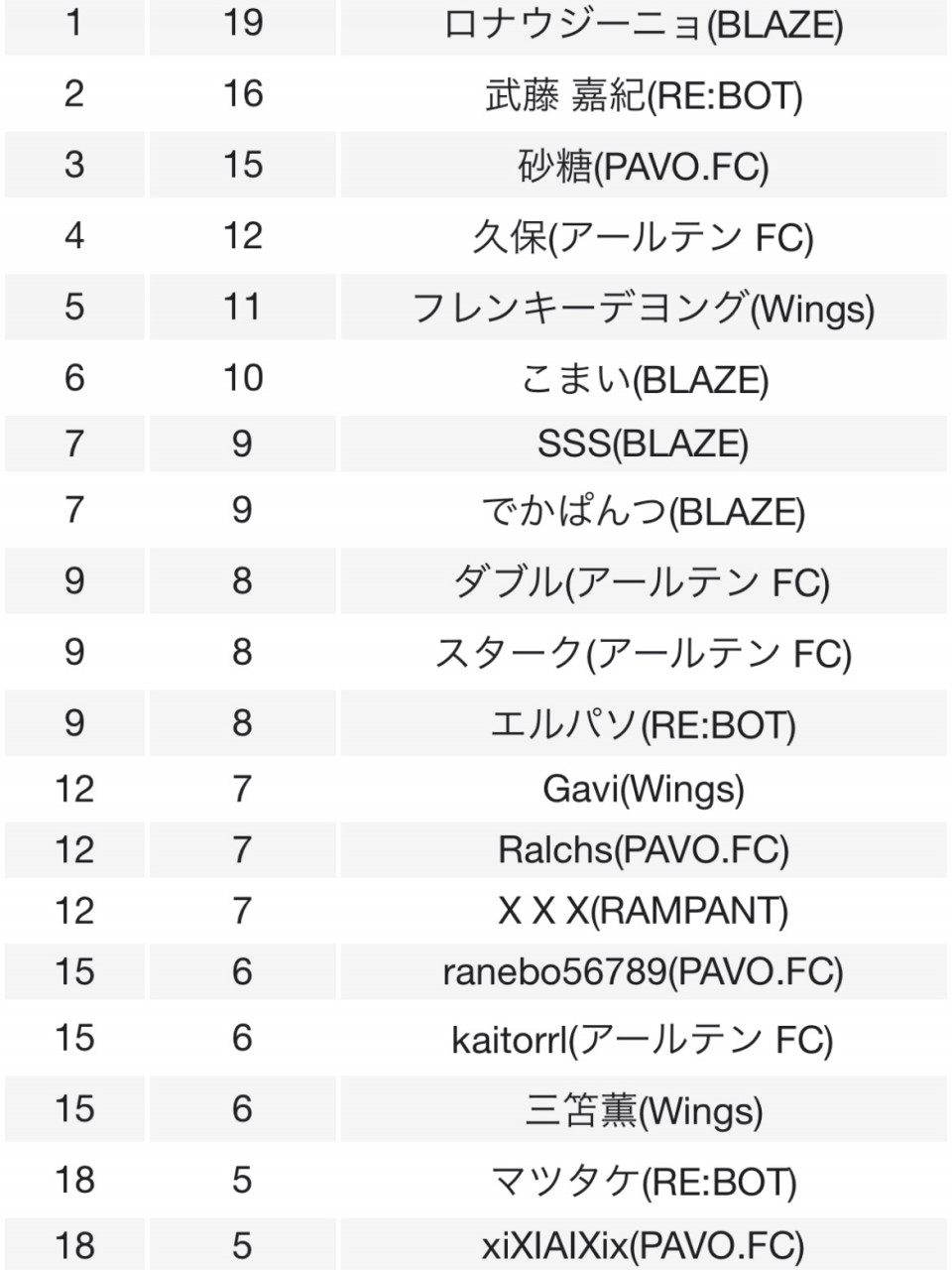Viewport: 952px width, 1270px height.
Task: Click the ダブル(アールテン FC) player name
Action: (643, 581)
